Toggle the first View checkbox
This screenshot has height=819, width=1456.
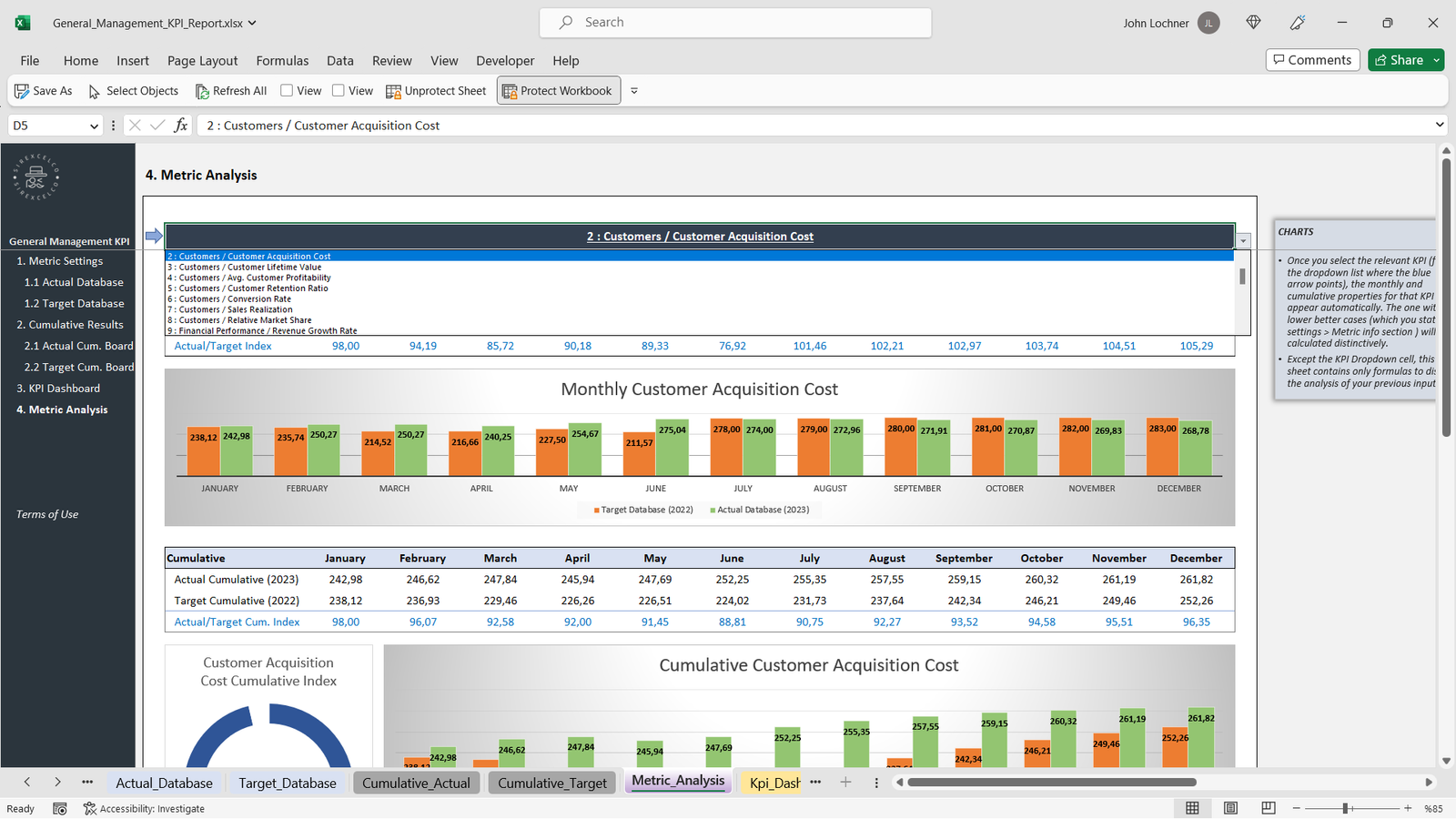point(287,90)
